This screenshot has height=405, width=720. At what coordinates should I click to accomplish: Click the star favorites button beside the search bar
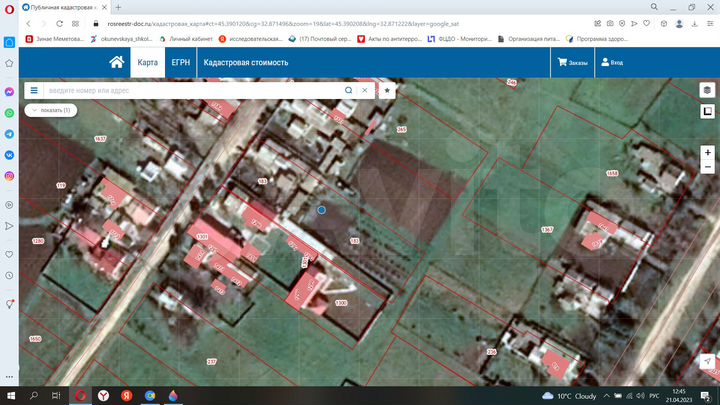[x=388, y=89]
